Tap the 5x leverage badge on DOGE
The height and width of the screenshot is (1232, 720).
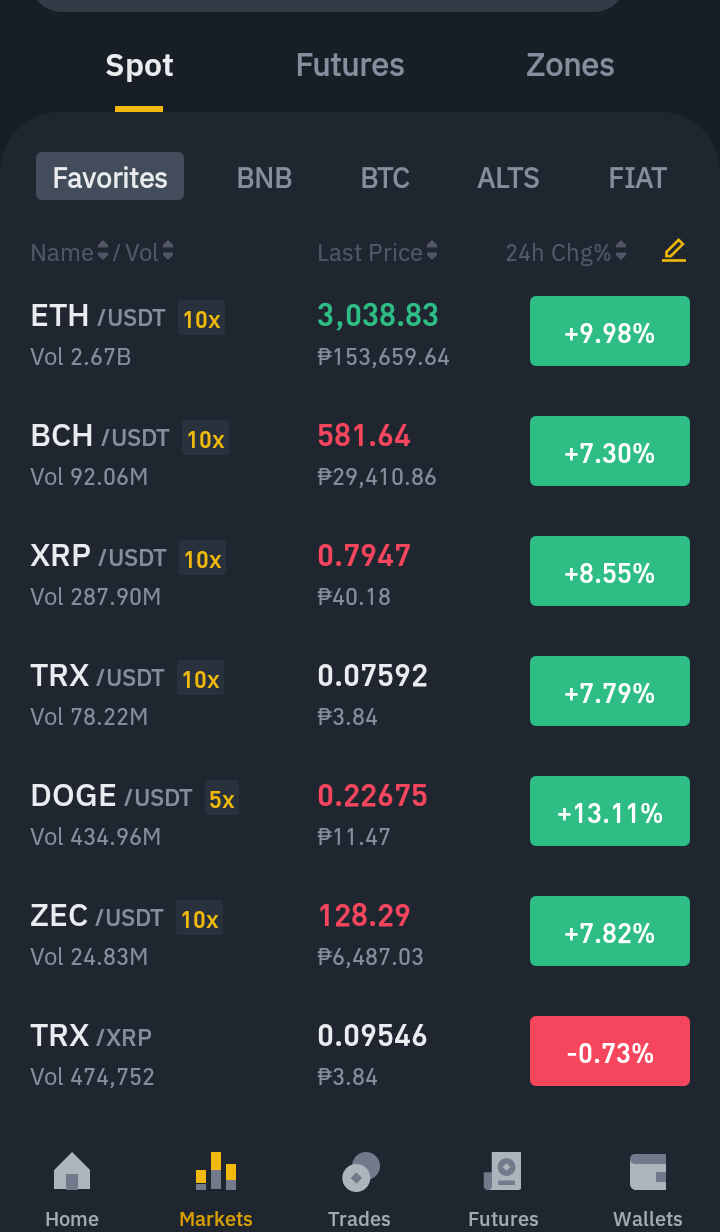[x=222, y=799]
